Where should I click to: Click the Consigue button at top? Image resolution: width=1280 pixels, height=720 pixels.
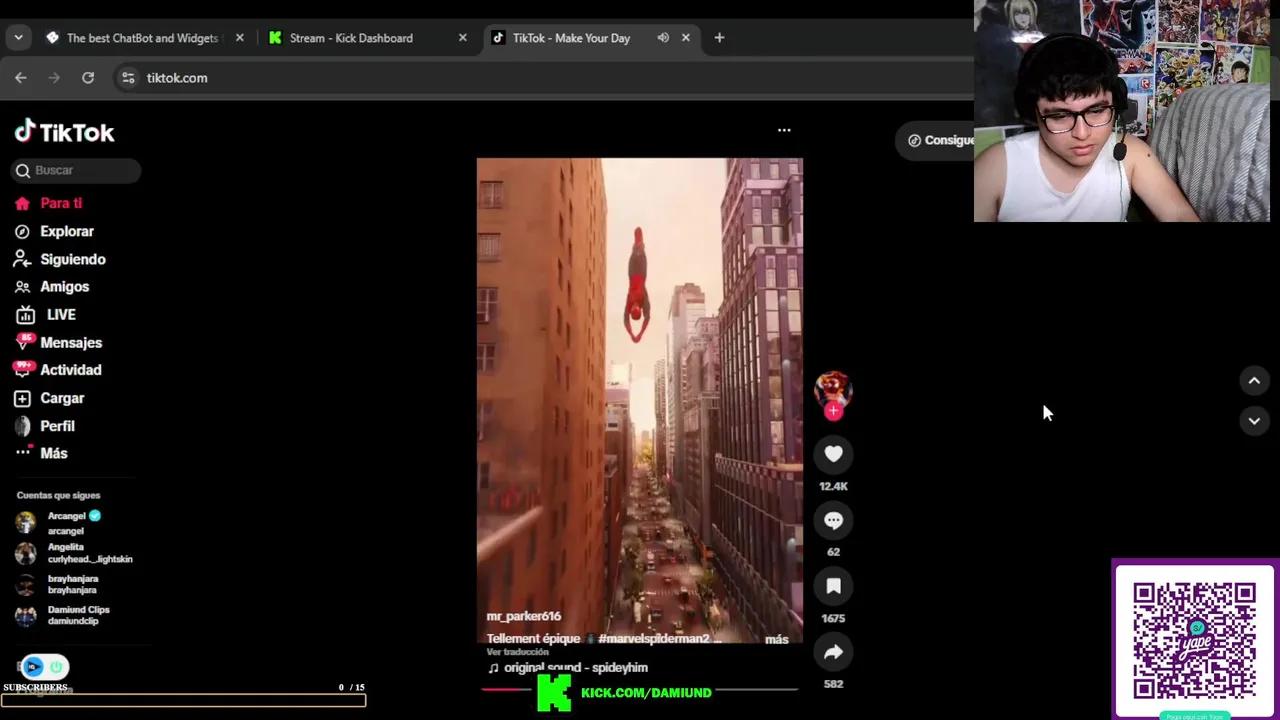(938, 140)
